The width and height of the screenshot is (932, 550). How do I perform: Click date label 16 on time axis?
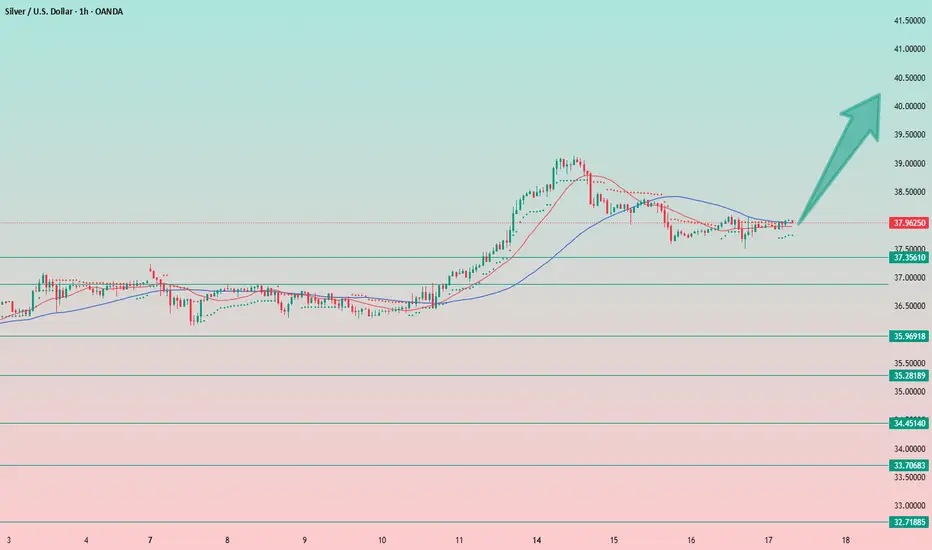(x=691, y=540)
